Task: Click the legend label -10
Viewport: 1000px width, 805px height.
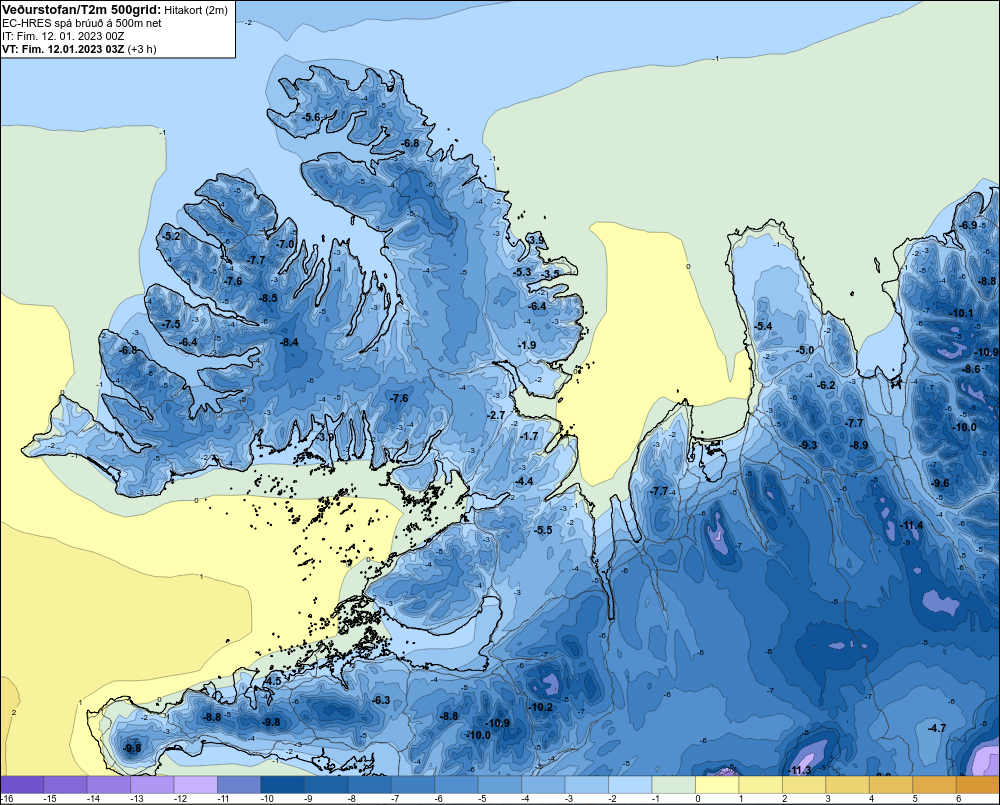Action: tap(268, 799)
